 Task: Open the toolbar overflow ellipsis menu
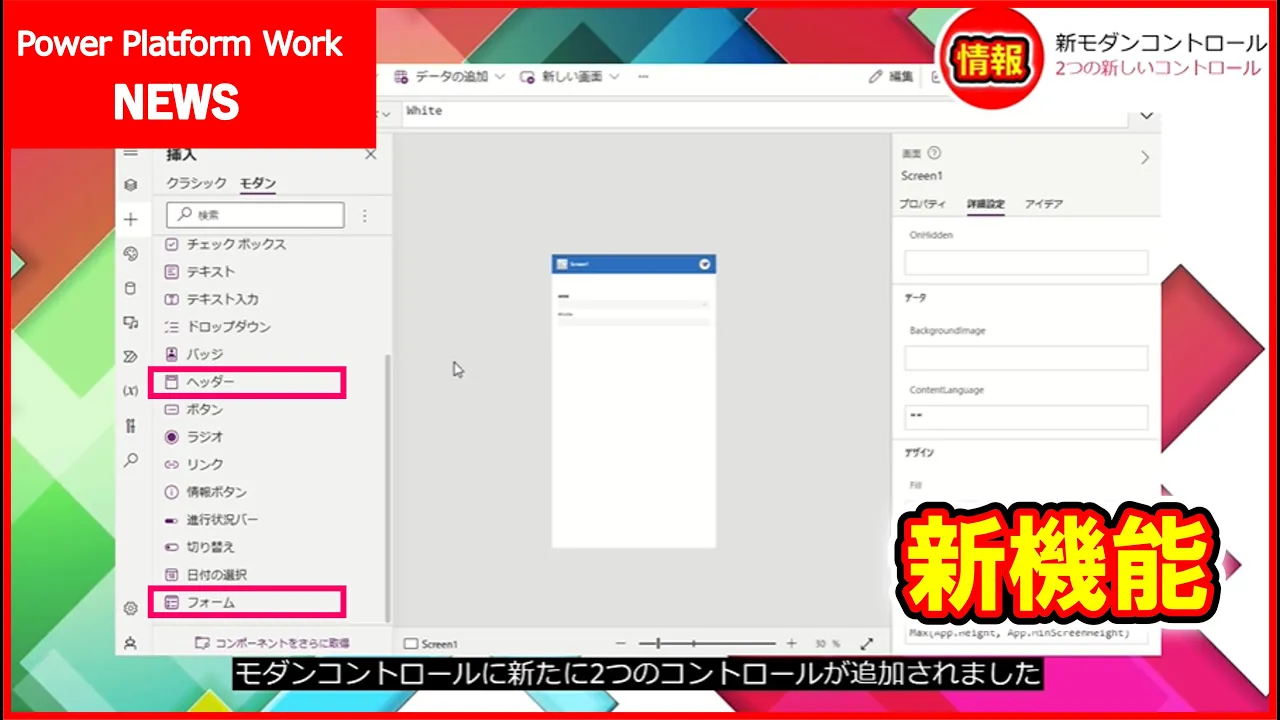click(643, 77)
